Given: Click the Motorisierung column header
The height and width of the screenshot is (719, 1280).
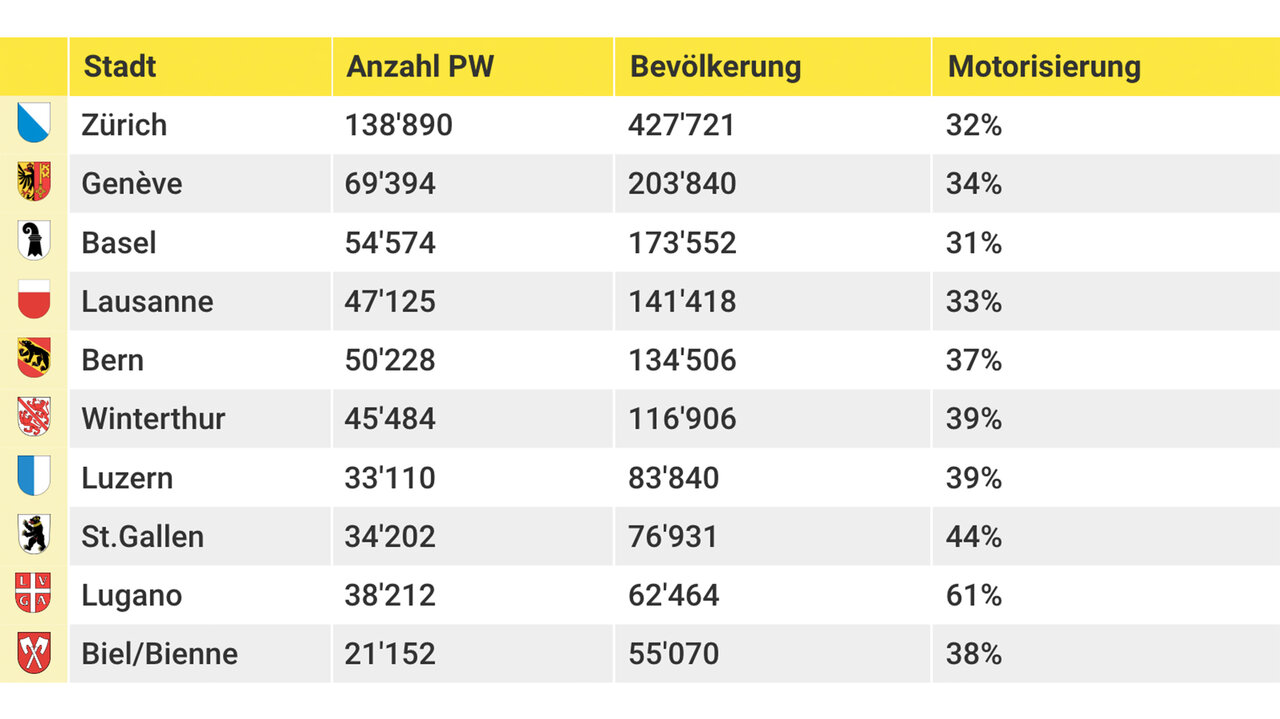Looking at the screenshot, I should tap(1044, 67).
